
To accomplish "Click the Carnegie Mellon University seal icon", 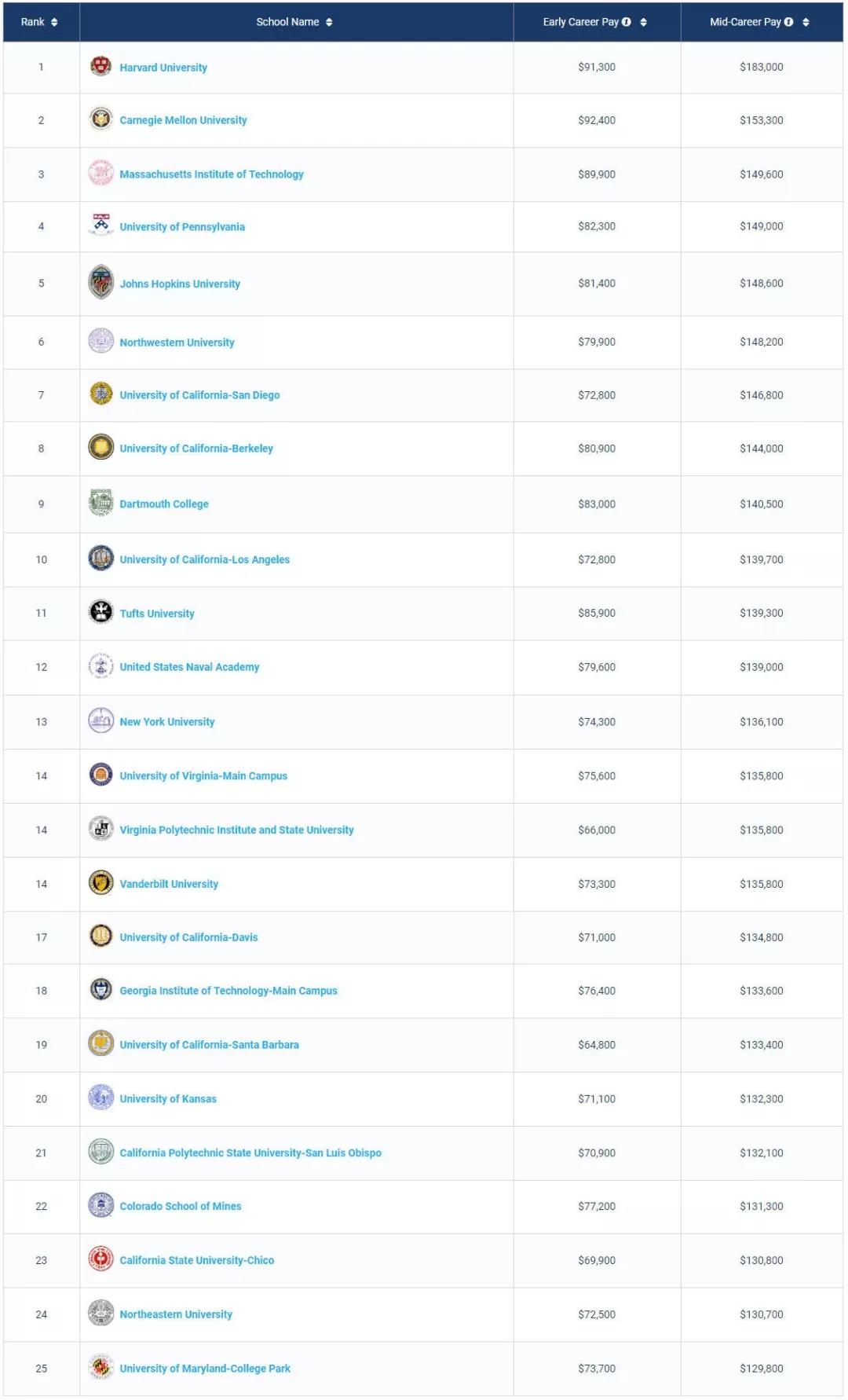I will coord(101,119).
